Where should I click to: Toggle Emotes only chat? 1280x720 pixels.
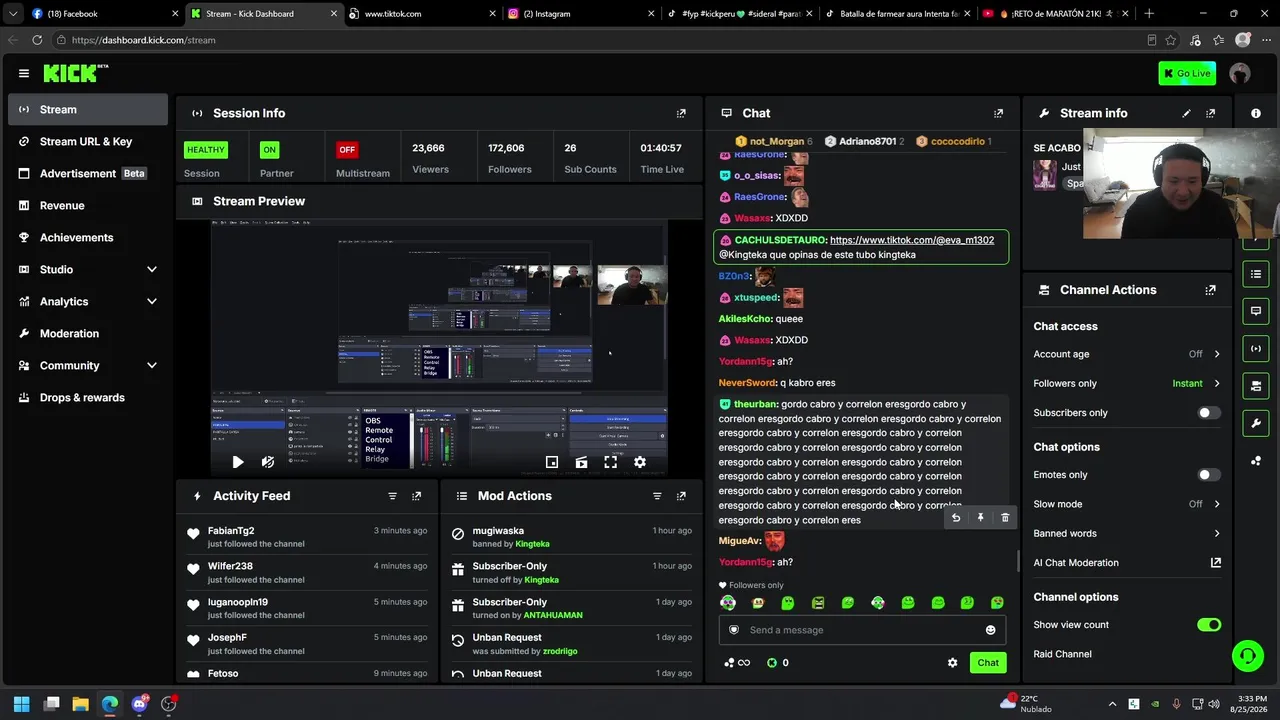[1209, 475]
